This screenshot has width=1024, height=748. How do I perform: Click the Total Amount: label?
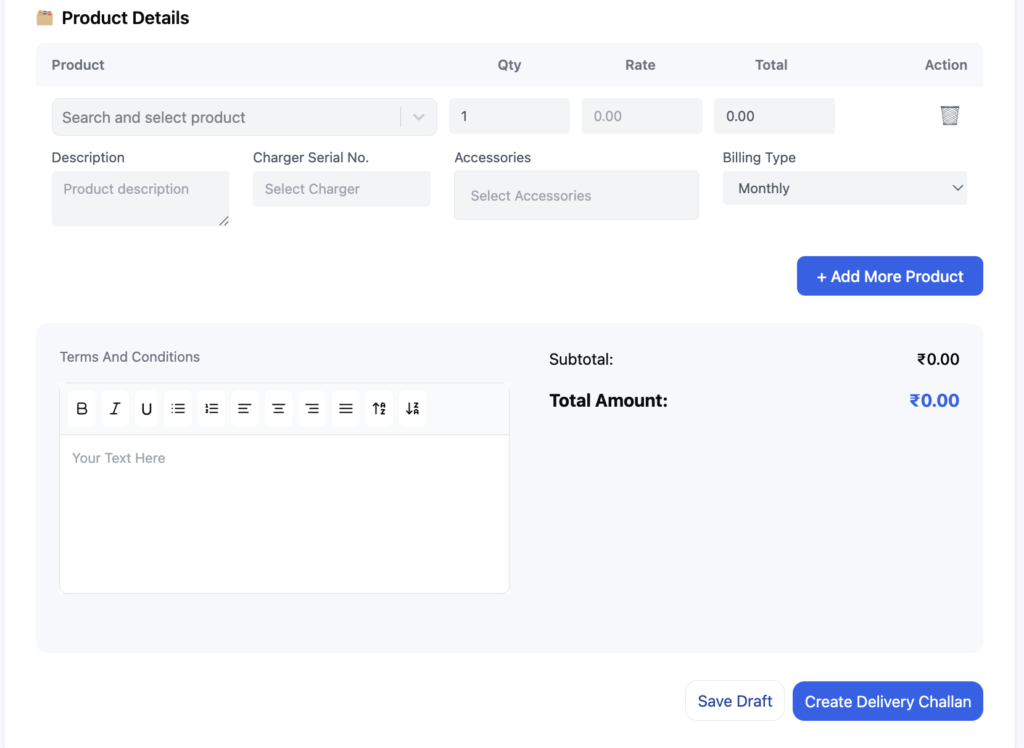(x=609, y=400)
